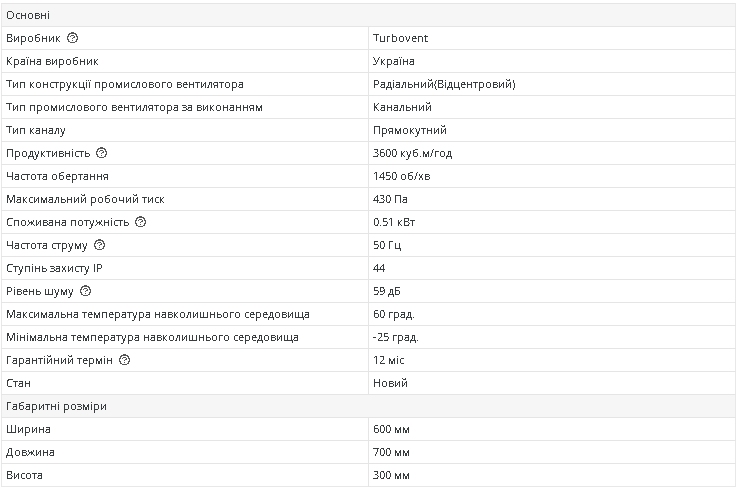740x491 pixels.
Task: Click the Основні section header
Action: [x=28, y=15]
